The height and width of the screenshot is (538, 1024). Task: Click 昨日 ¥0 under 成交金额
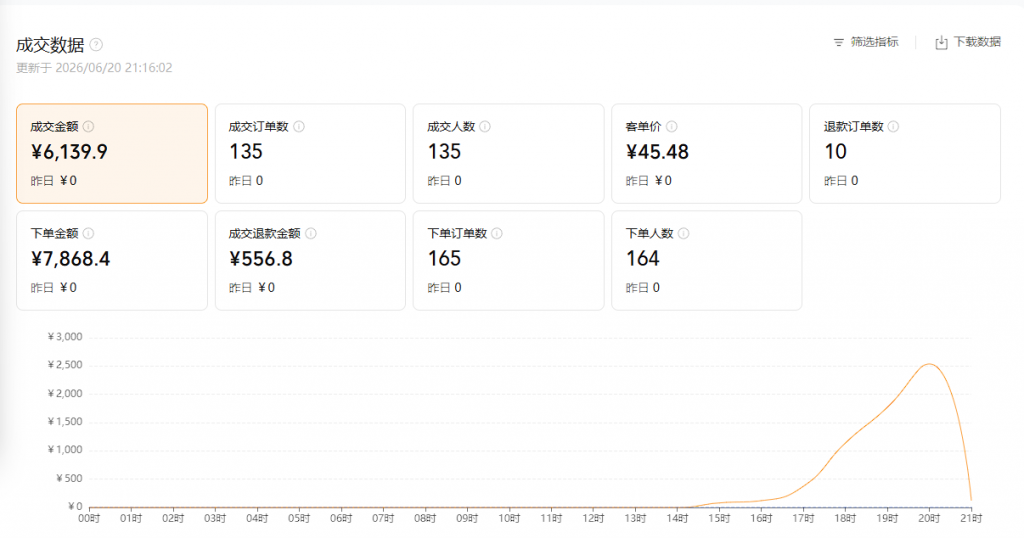click(x=54, y=181)
